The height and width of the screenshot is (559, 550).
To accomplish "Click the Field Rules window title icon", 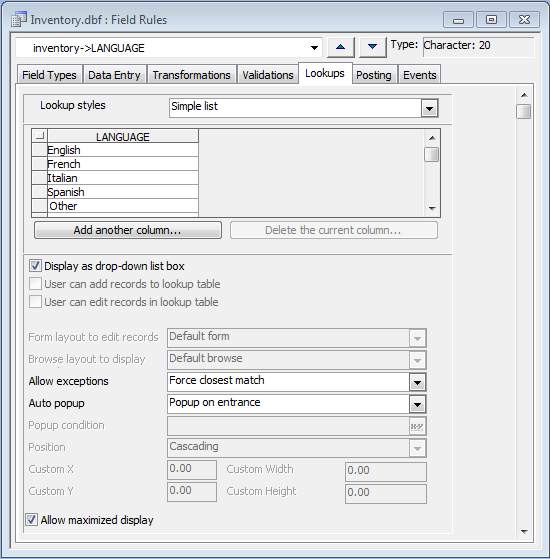I will pyautogui.click(x=19, y=20).
